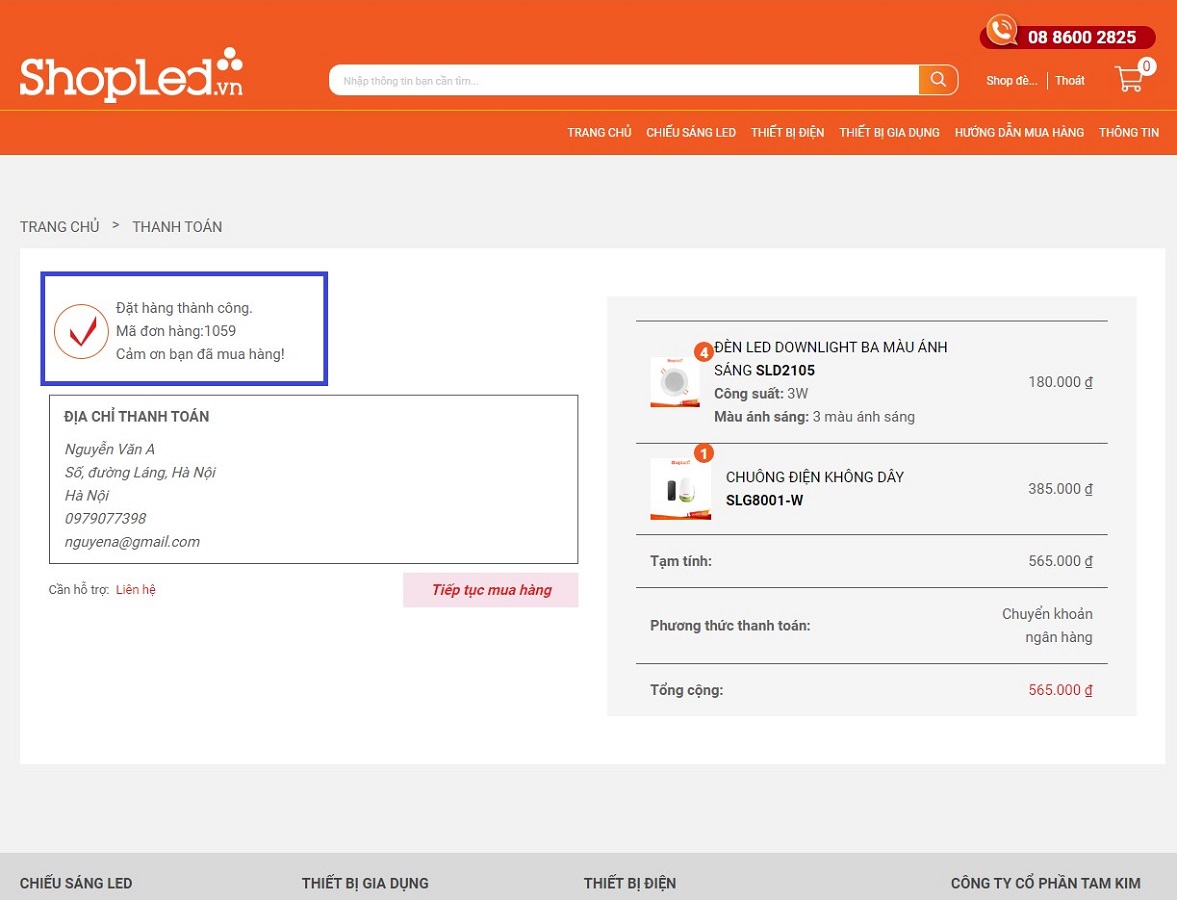The height and width of the screenshot is (900, 1177).
Task: Open the Thiết Bị Gia Dụng menu
Action: pyautogui.click(x=889, y=133)
